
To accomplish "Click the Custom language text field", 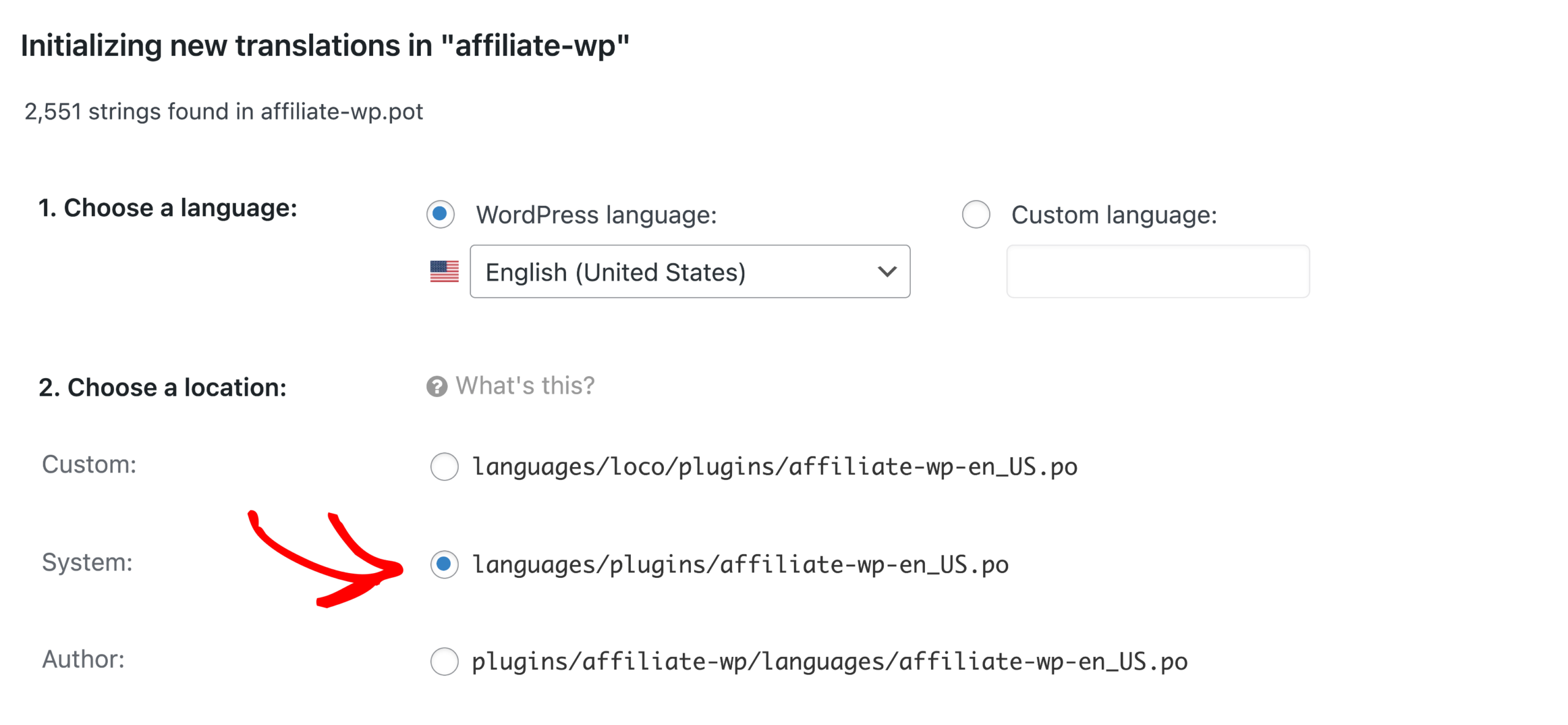I will [1158, 271].
